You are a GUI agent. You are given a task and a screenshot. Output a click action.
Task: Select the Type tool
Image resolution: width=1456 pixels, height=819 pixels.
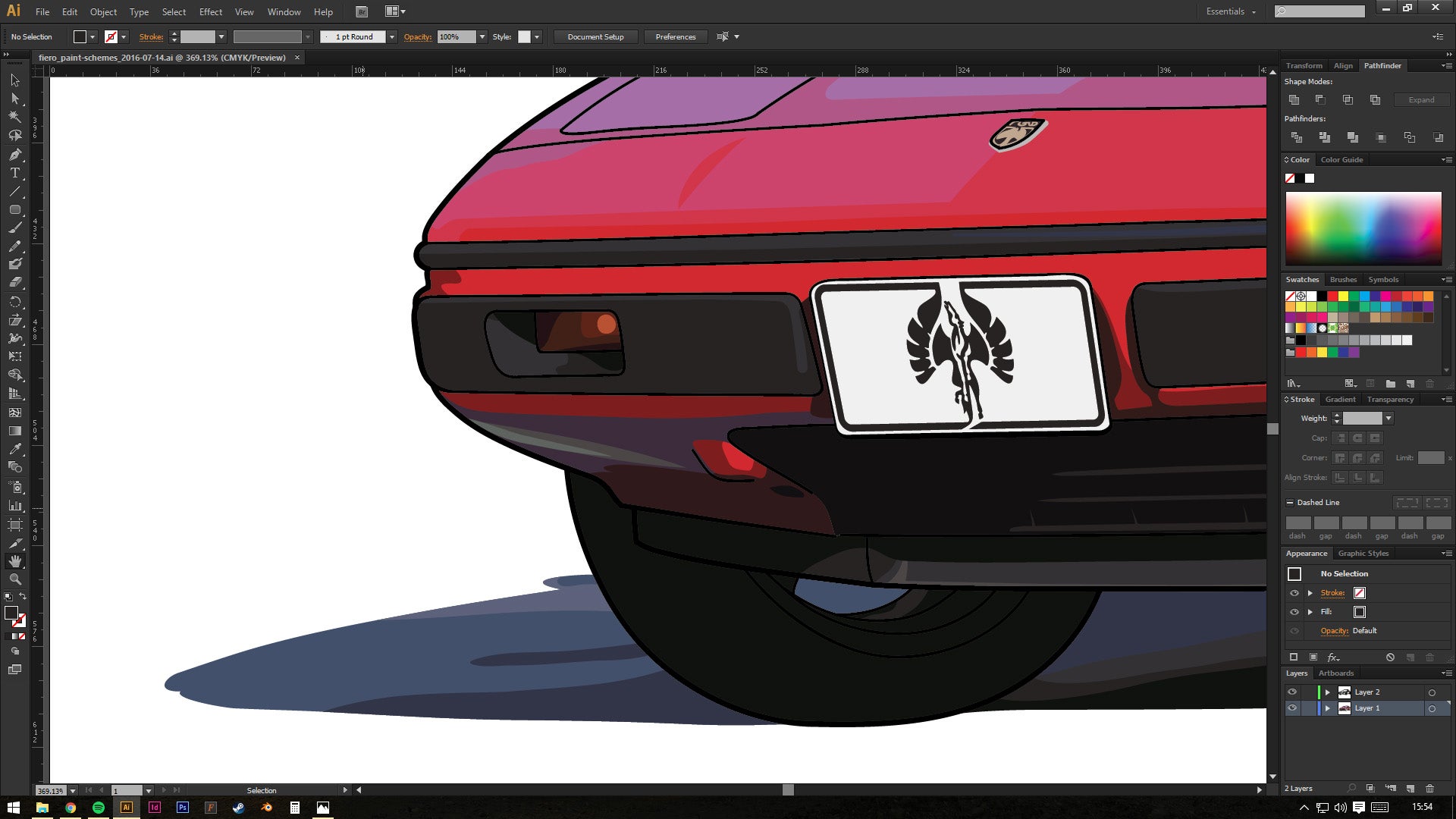coord(14,173)
